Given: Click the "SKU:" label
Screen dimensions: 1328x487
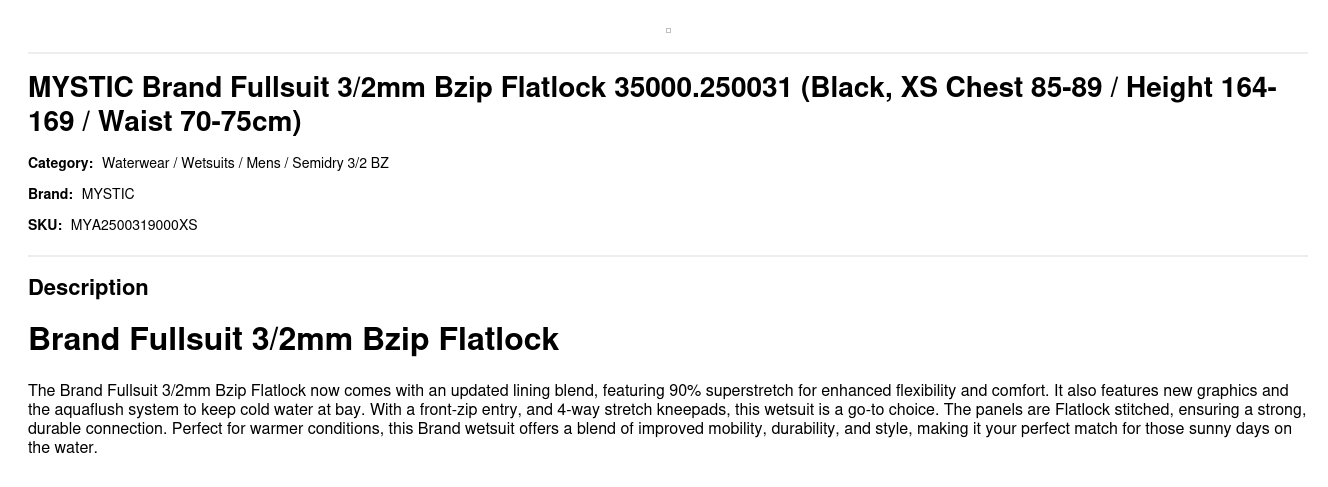Looking at the screenshot, I should point(45,225).
